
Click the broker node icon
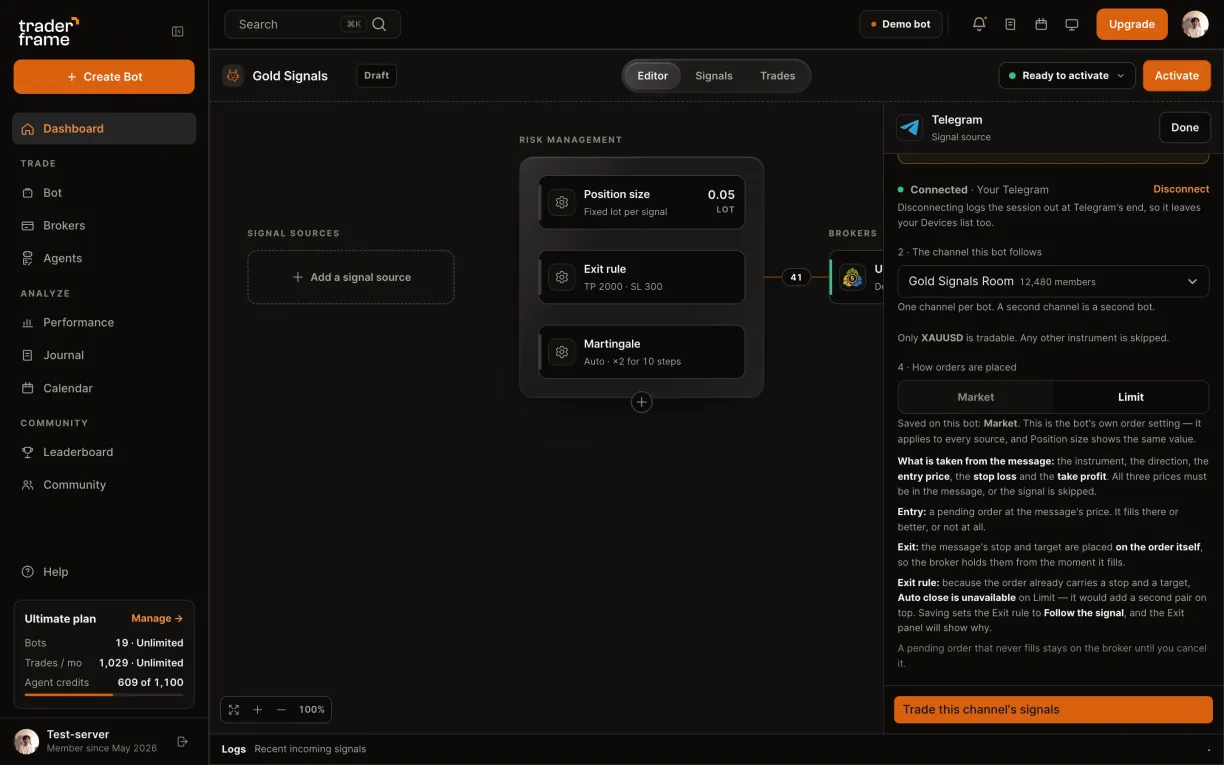click(853, 277)
